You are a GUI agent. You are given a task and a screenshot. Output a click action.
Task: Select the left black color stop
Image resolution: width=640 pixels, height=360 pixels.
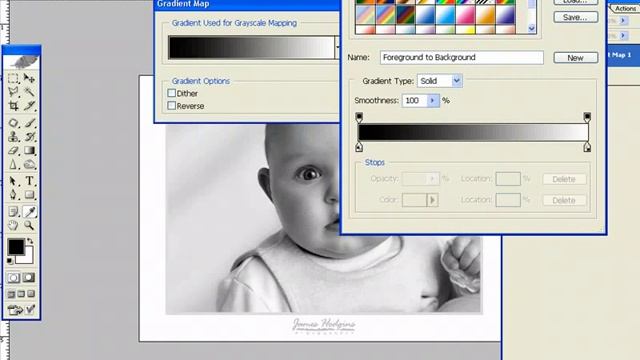tap(359, 147)
